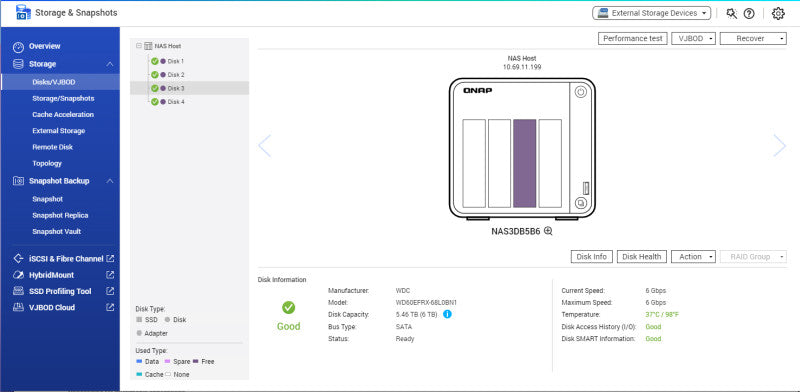This screenshot has height=392, width=800.
Task: Open the Action dropdown menu
Action: pos(693,257)
